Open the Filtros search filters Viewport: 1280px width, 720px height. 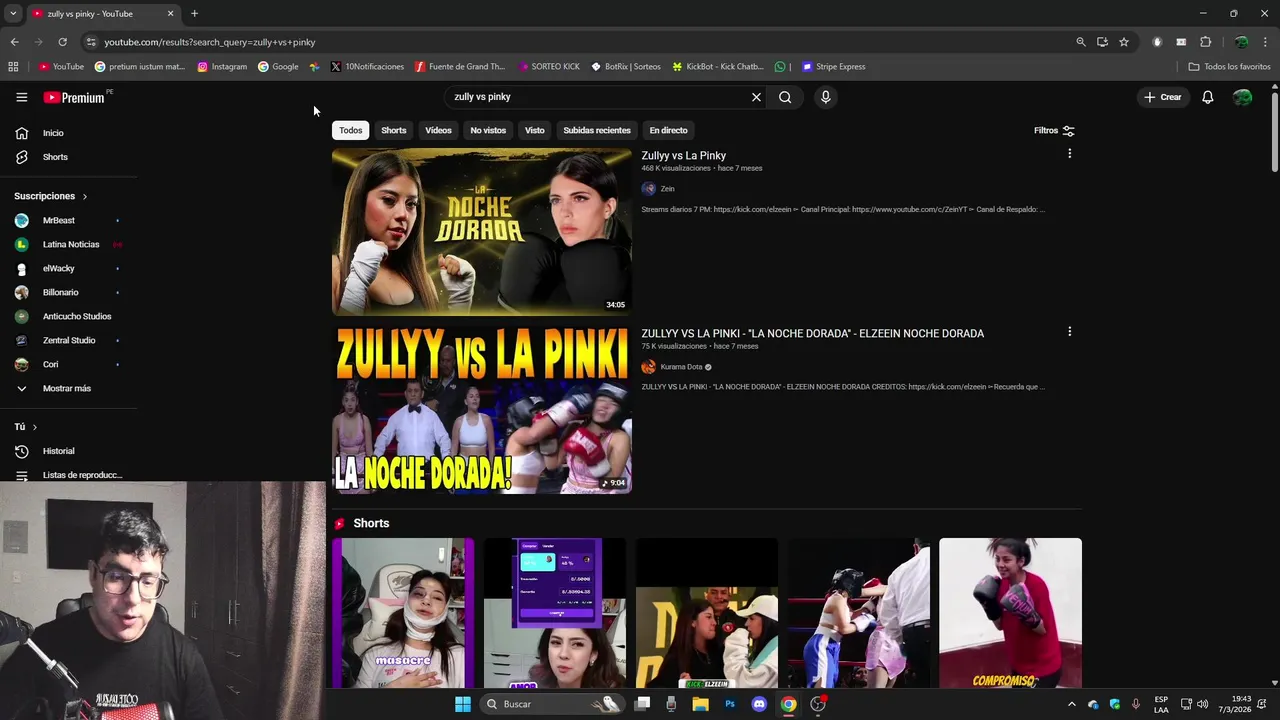coord(1054,130)
